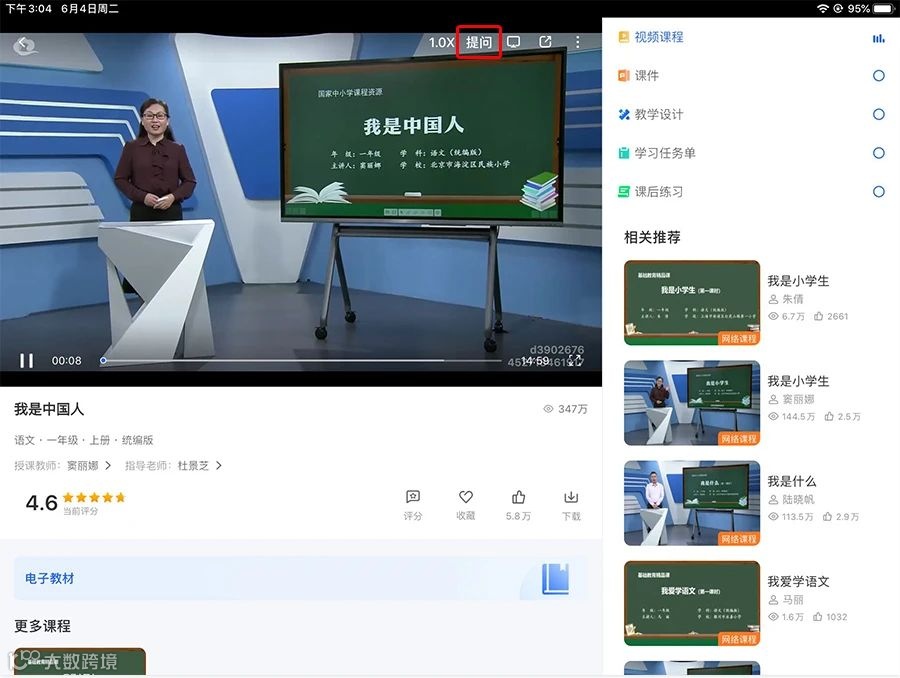Tap the status bar time 下午3:04
This screenshot has width=900, height=678.
coord(29,9)
